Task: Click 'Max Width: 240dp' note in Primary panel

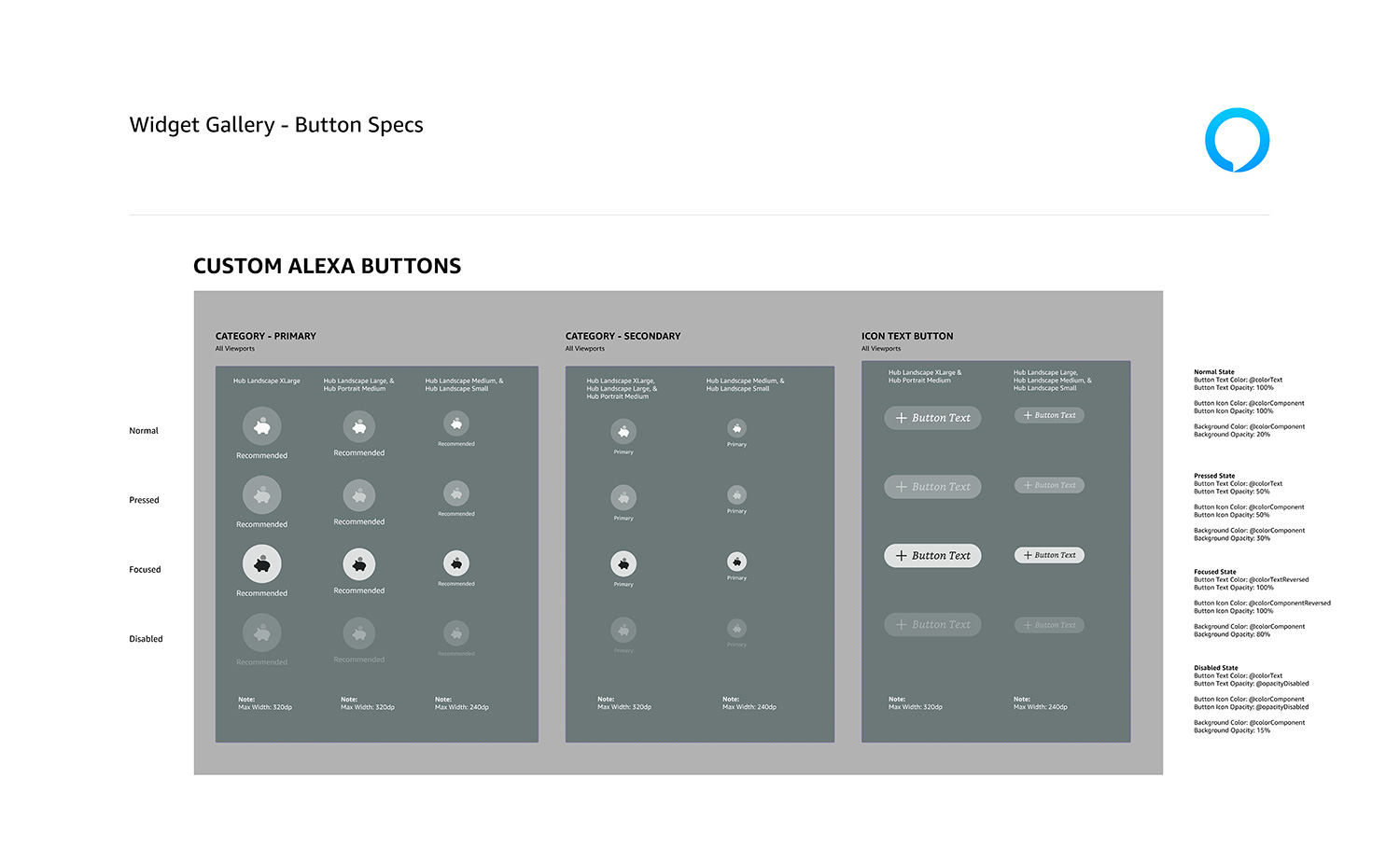Action: [462, 707]
